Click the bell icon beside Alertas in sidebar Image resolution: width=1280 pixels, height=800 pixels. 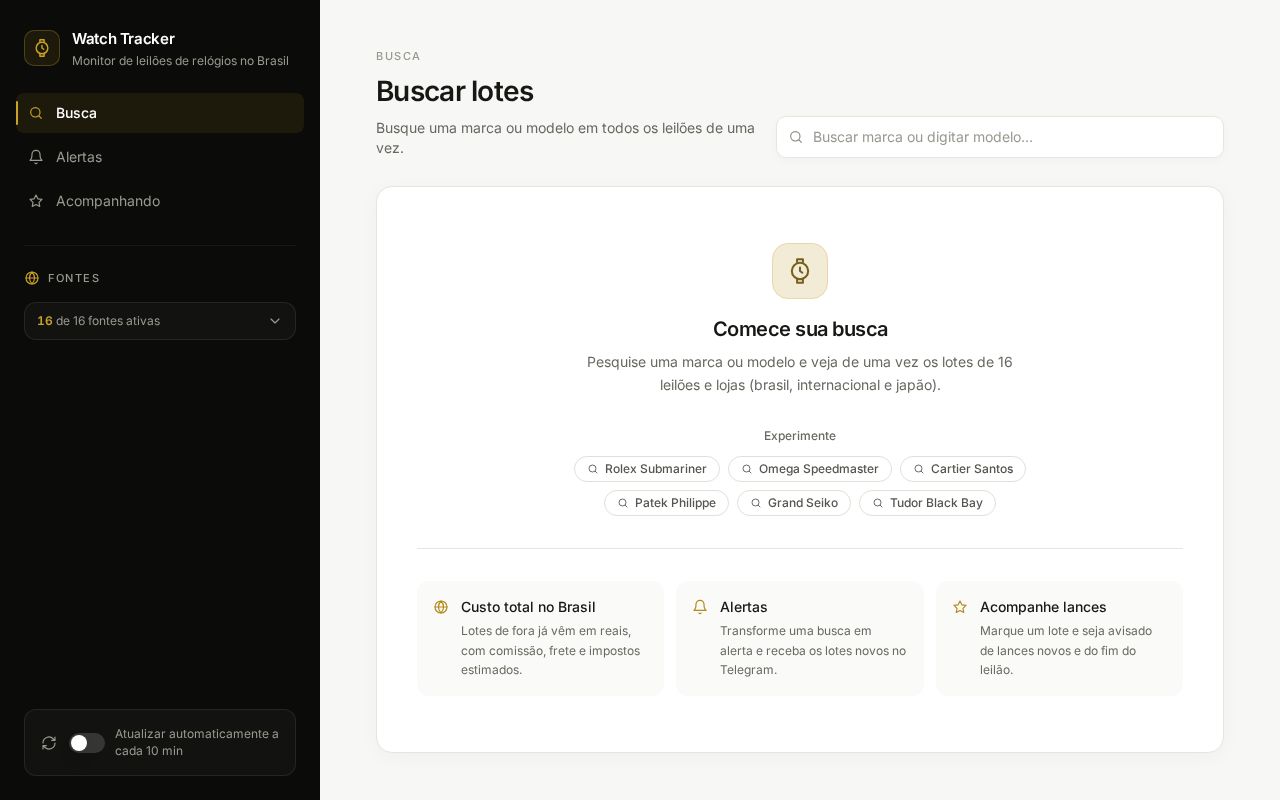pos(36,157)
